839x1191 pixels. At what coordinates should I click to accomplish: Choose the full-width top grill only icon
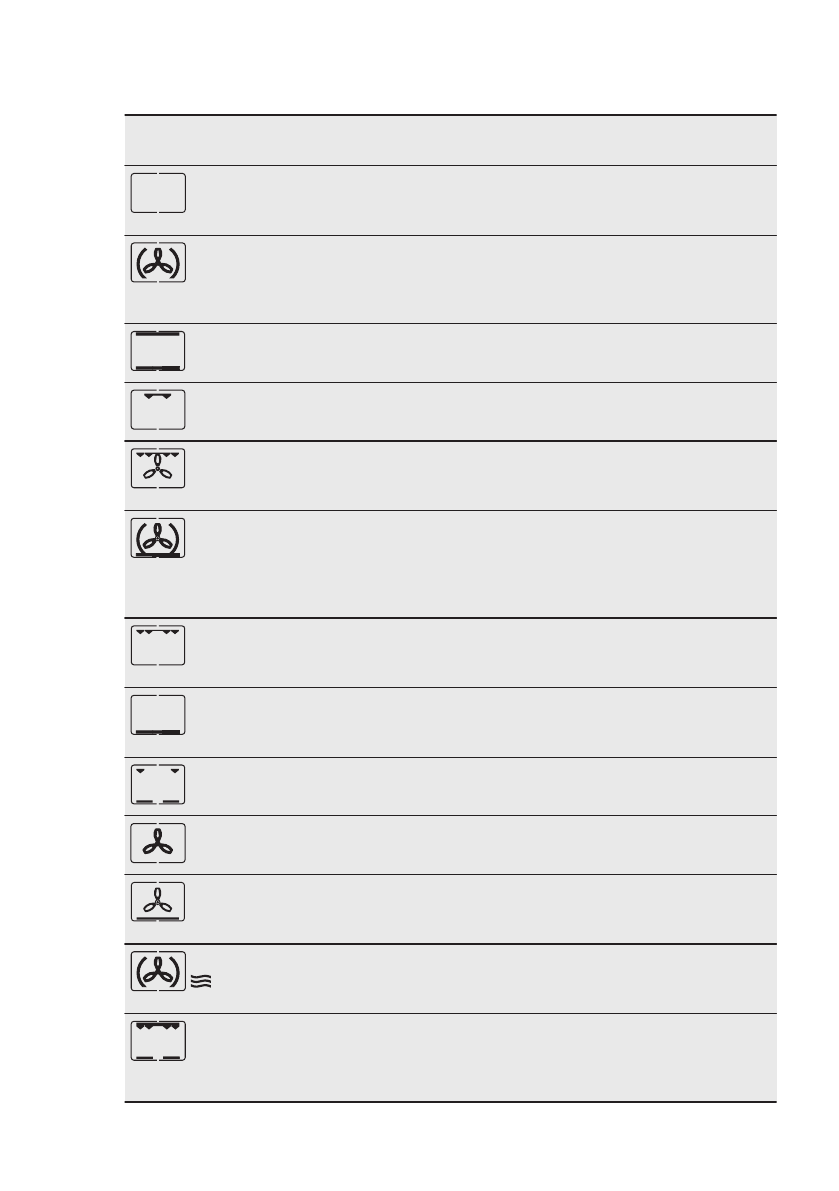(158, 645)
